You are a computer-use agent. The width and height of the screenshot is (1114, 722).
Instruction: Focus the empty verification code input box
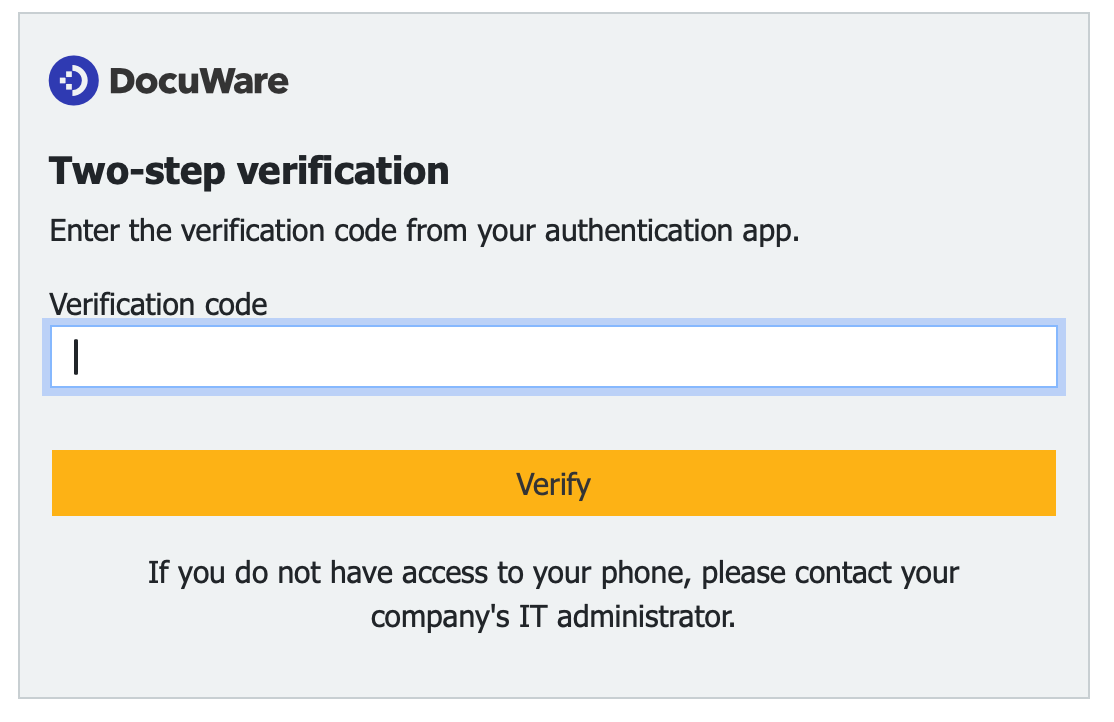[553, 356]
